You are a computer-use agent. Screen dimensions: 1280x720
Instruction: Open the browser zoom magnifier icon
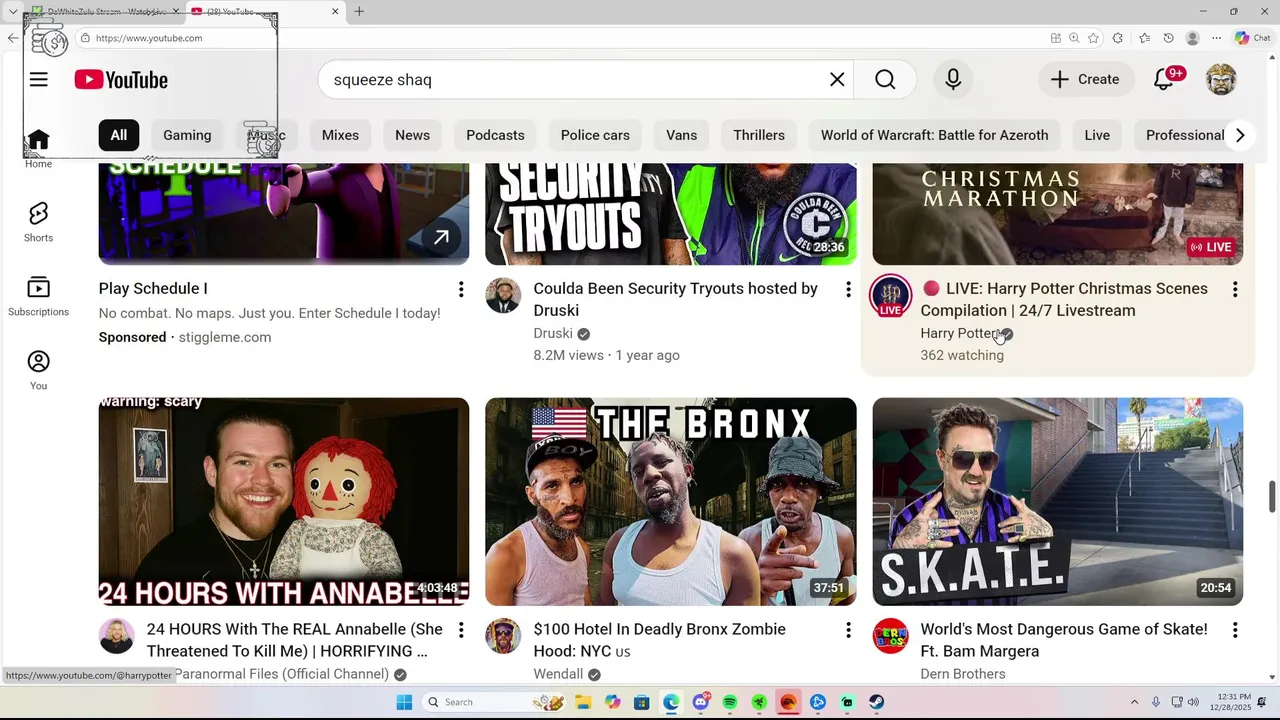tap(1074, 38)
